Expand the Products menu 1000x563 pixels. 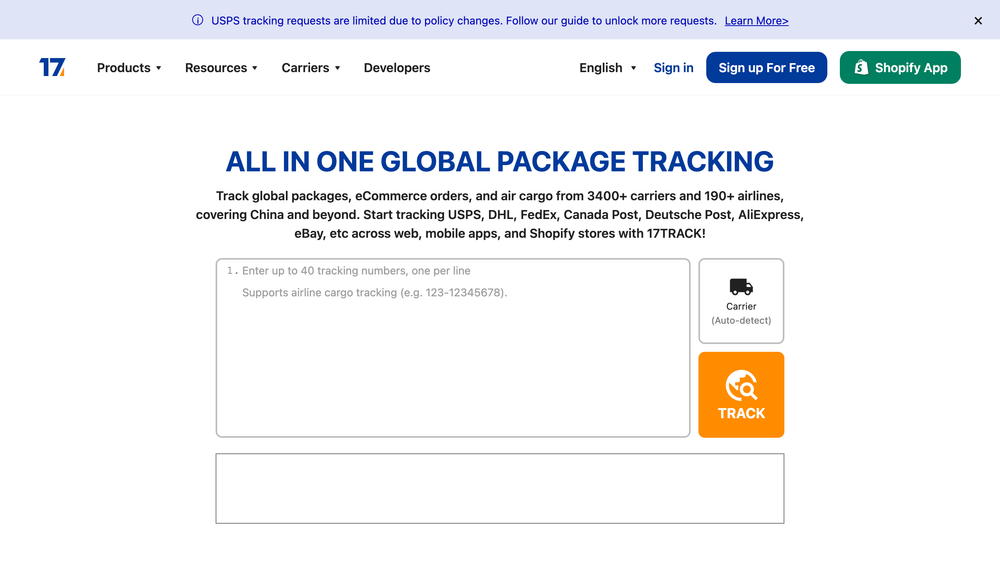pyautogui.click(x=129, y=68)
